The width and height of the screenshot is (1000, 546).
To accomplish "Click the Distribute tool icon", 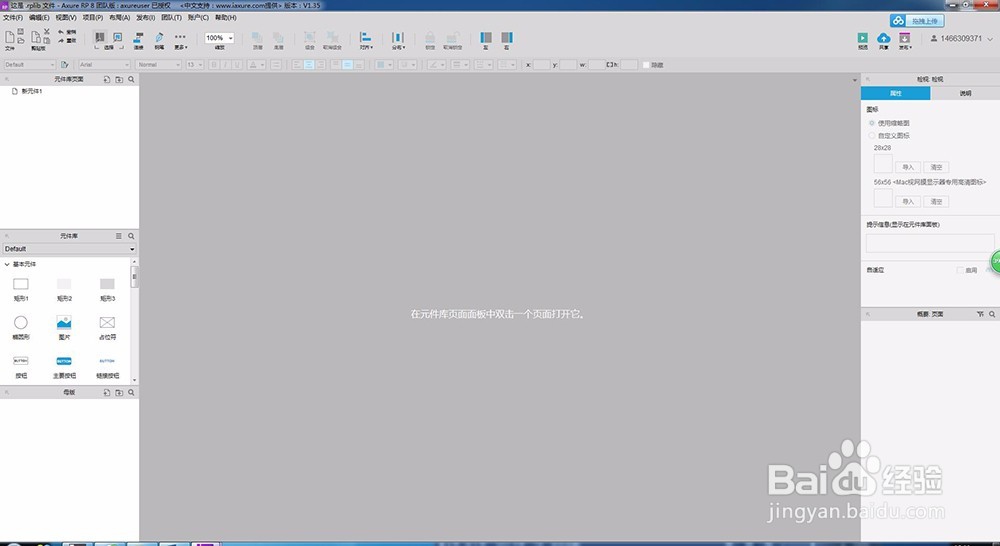I will 398,38.
